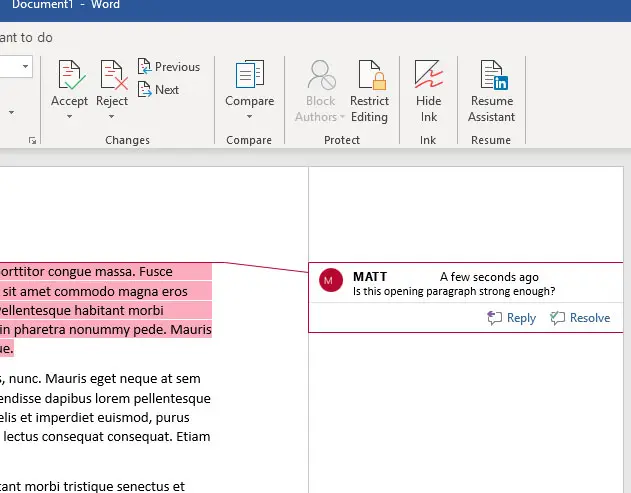Click Matt's red avatar circle

coord(330,281)
